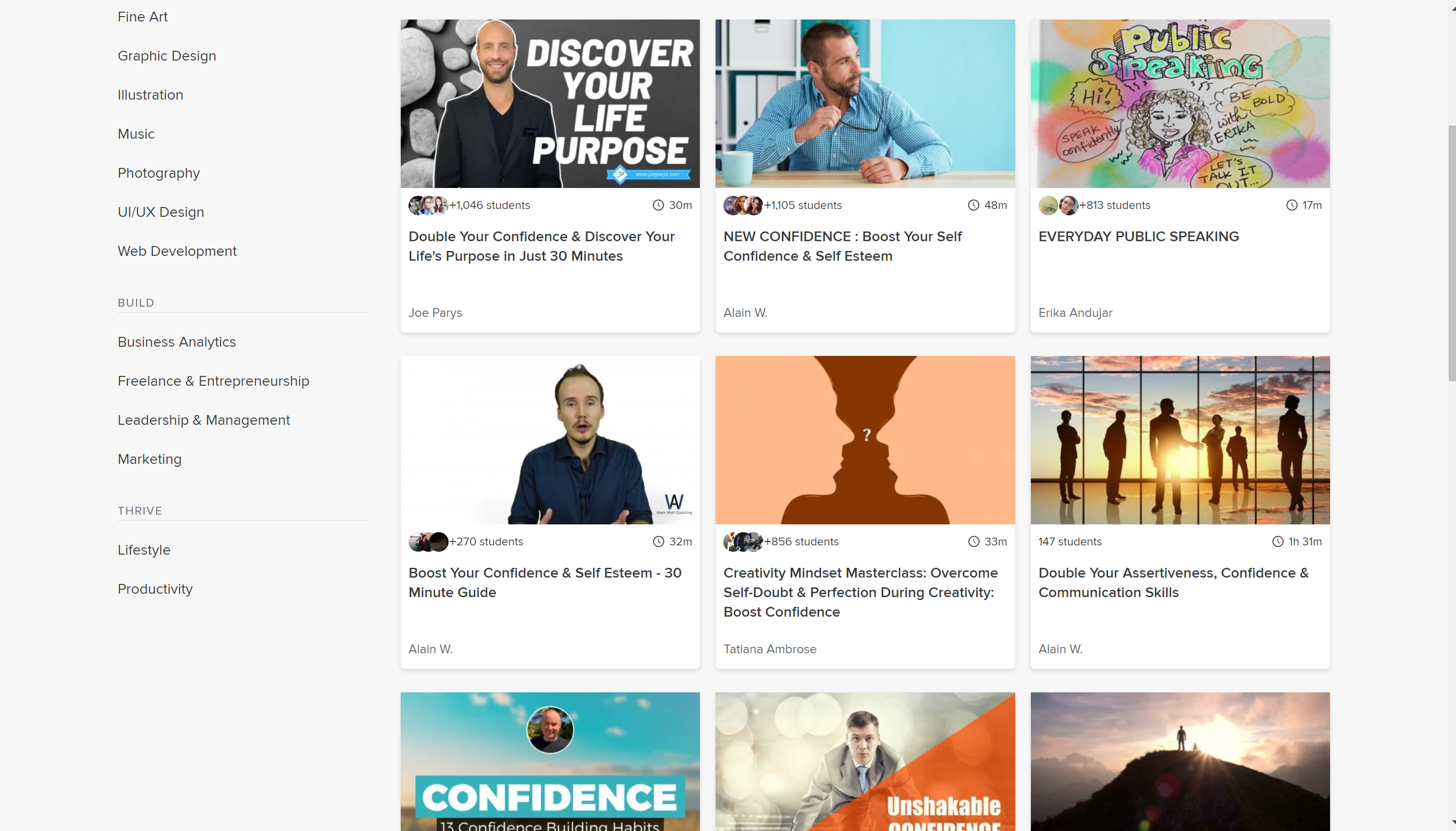Click student avatars on Everyday Public Speaking card
This screenshot has height=831, width=1456.
click(1058, 205)
